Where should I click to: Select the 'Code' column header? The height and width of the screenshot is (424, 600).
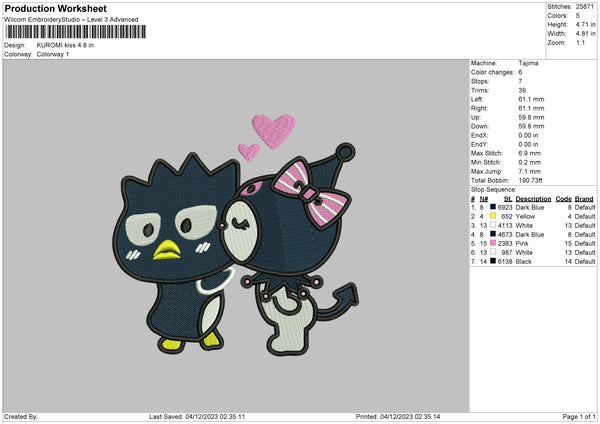click(564, 199)
